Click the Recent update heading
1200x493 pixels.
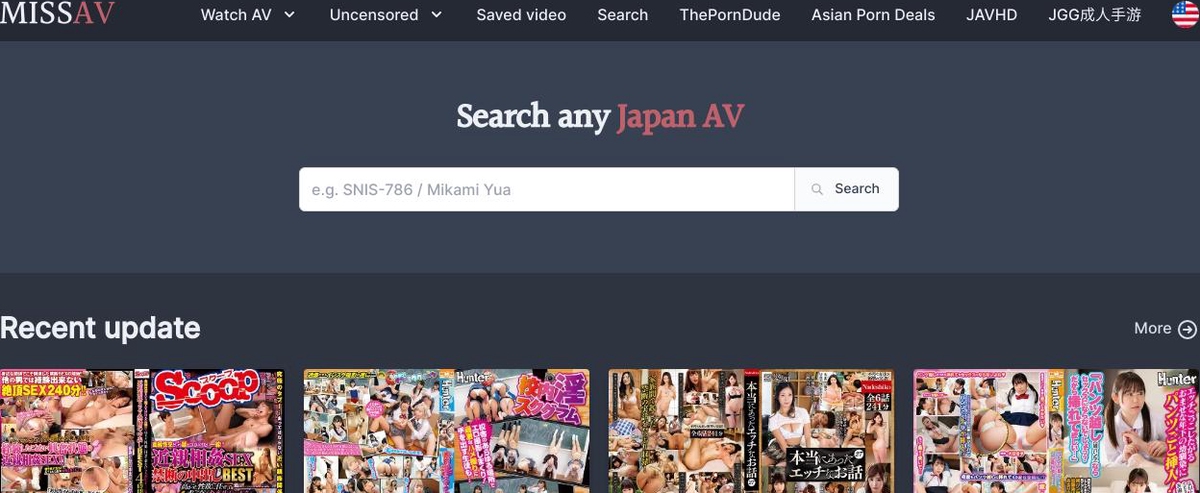click(100, 328)
